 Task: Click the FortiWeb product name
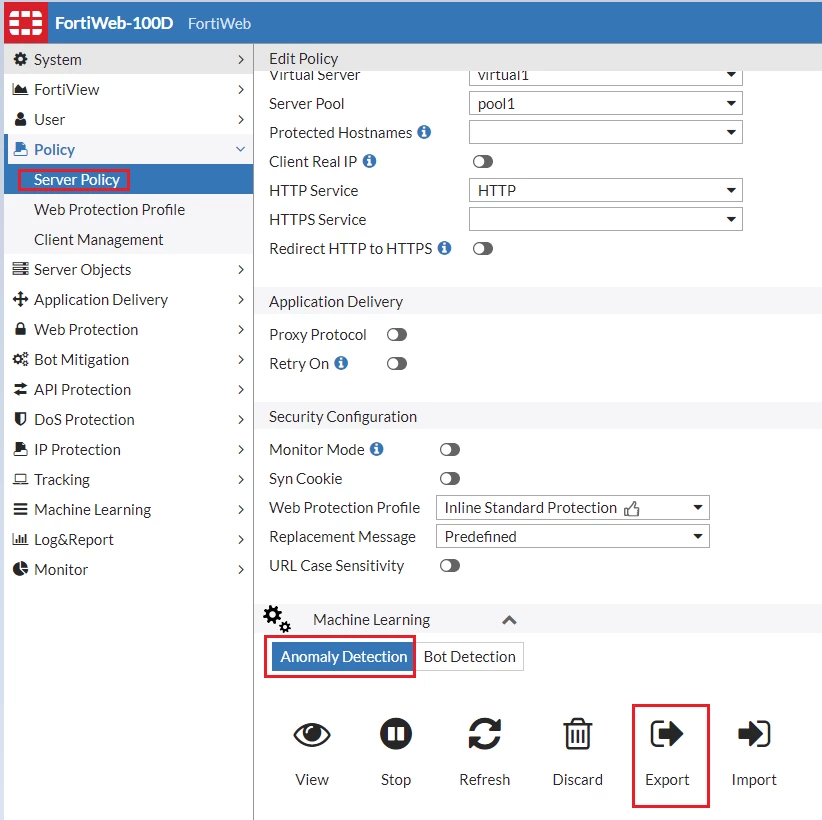click(219, 24)
